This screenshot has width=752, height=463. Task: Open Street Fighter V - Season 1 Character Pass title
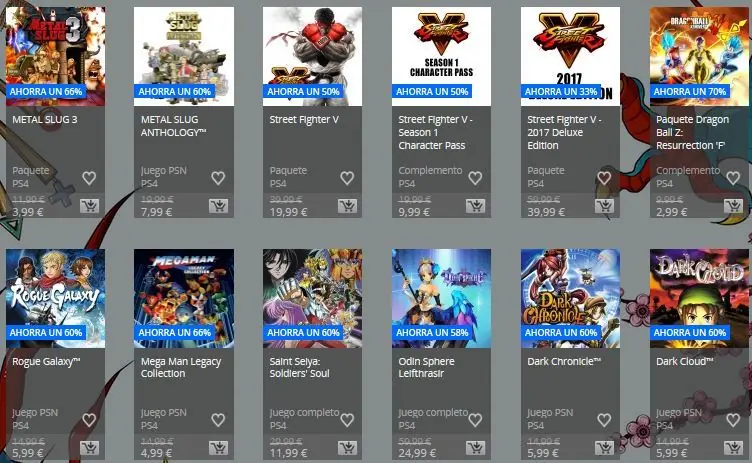pyautogui.click(x=435, y=132)
